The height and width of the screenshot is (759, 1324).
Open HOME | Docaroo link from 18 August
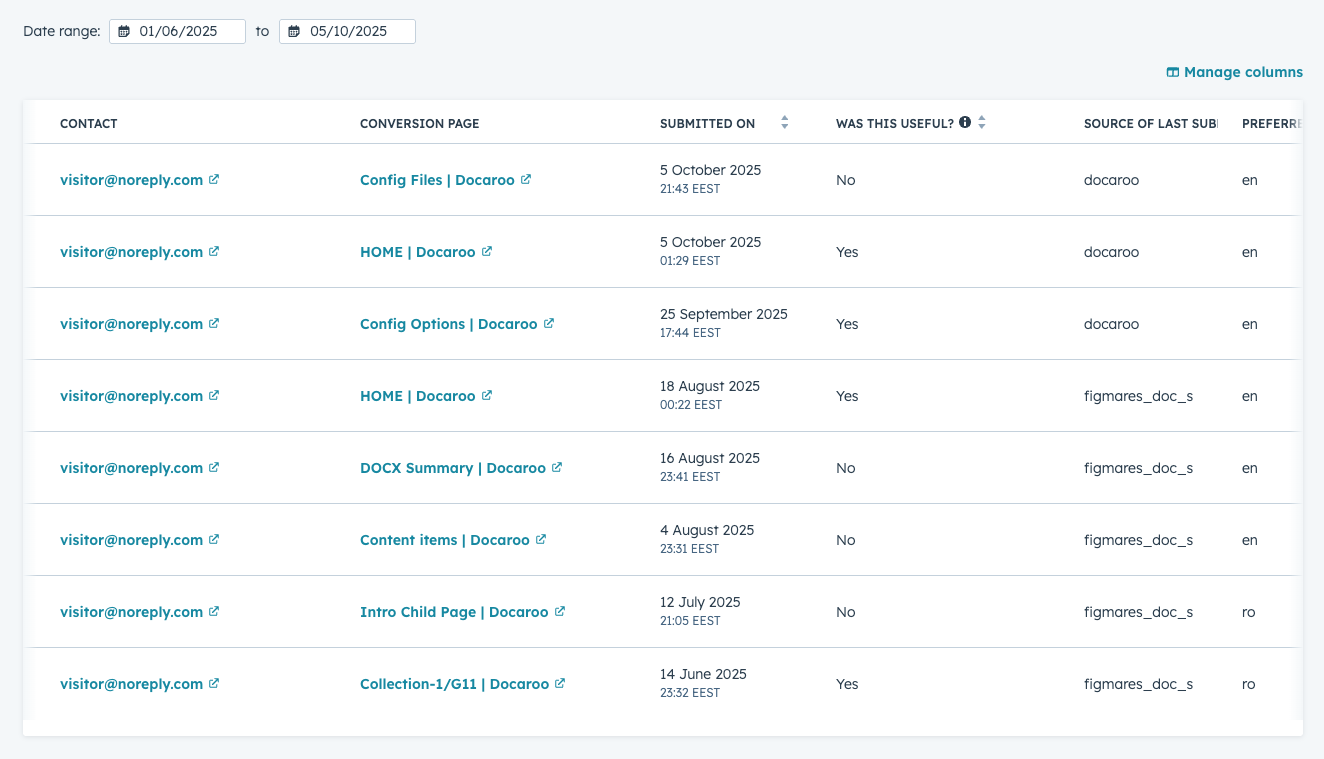417,396
